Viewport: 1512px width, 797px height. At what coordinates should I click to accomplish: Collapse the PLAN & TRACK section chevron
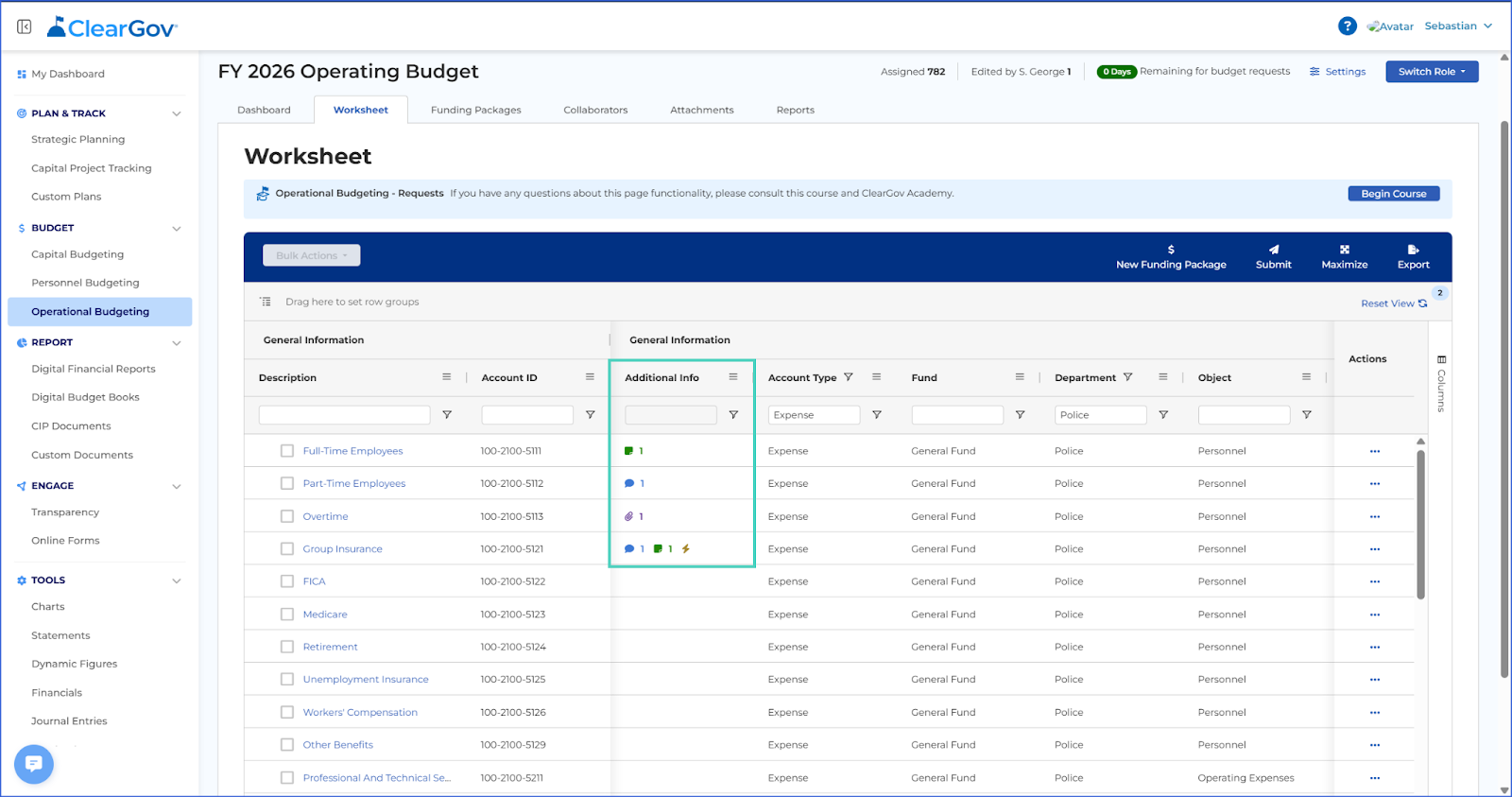177,113
